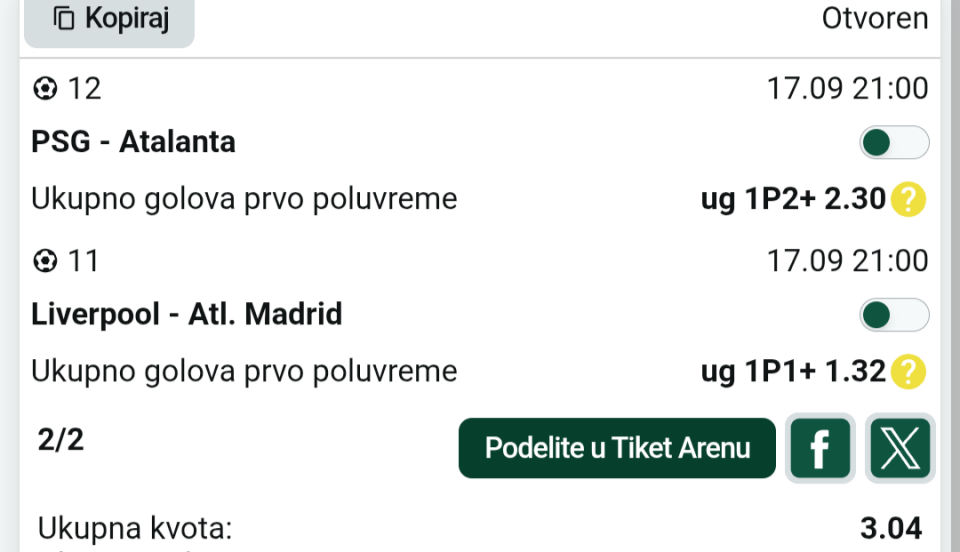Open help icon next to ug 1P2+ 2.30
Screen dimensions: 960x552
pyautogui.click(x=909, y=200)
